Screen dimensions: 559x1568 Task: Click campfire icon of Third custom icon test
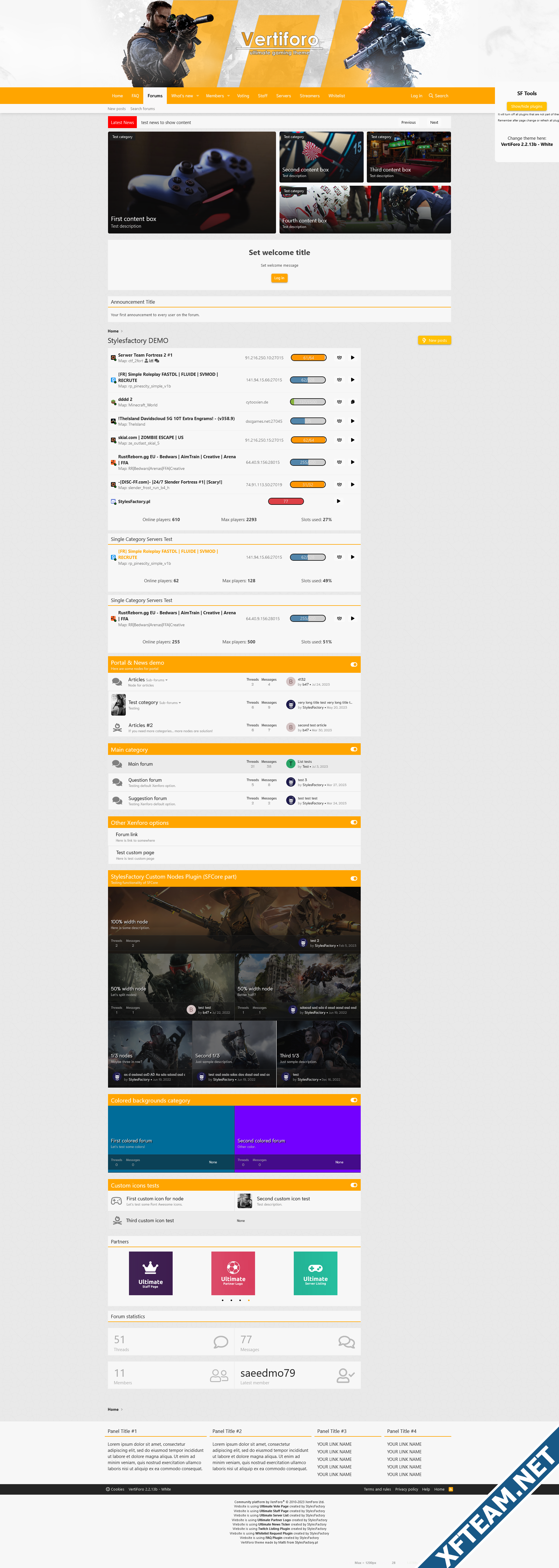(118, 1220)
